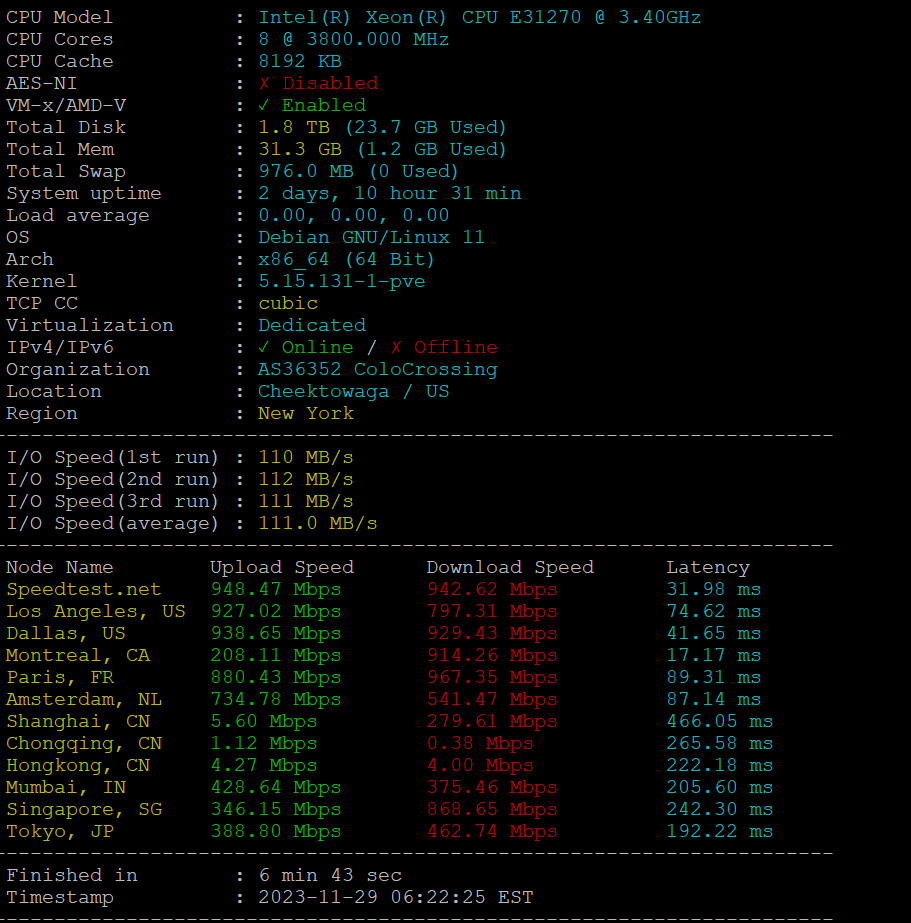Click the timestamp 2023-11-29 06:22:25 EST

click(x=395, y=898)
